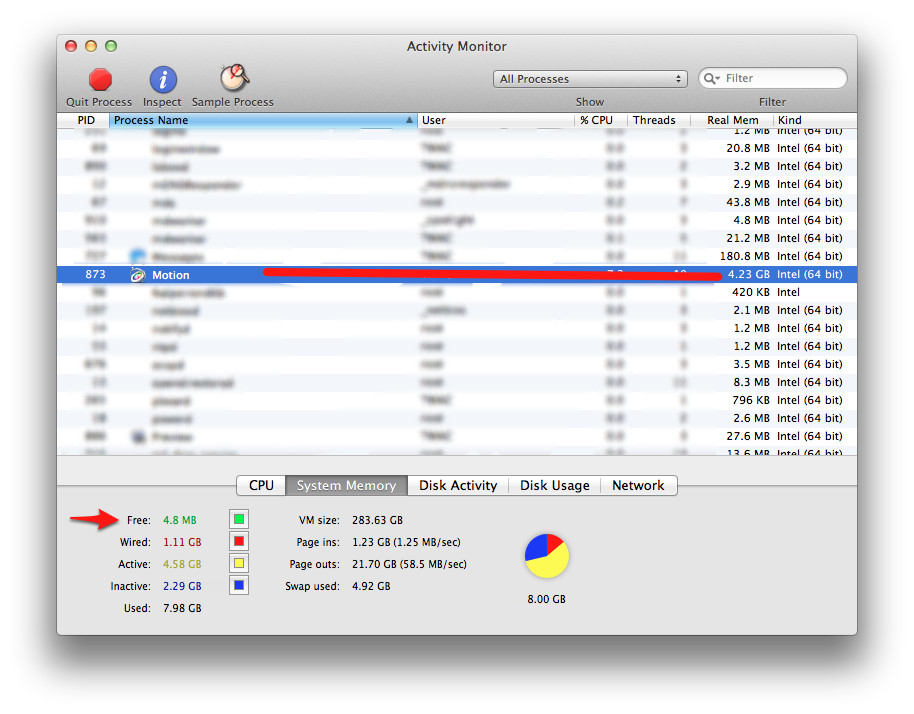
Task: Select the Motion process row PID 873
Action: 457,275
